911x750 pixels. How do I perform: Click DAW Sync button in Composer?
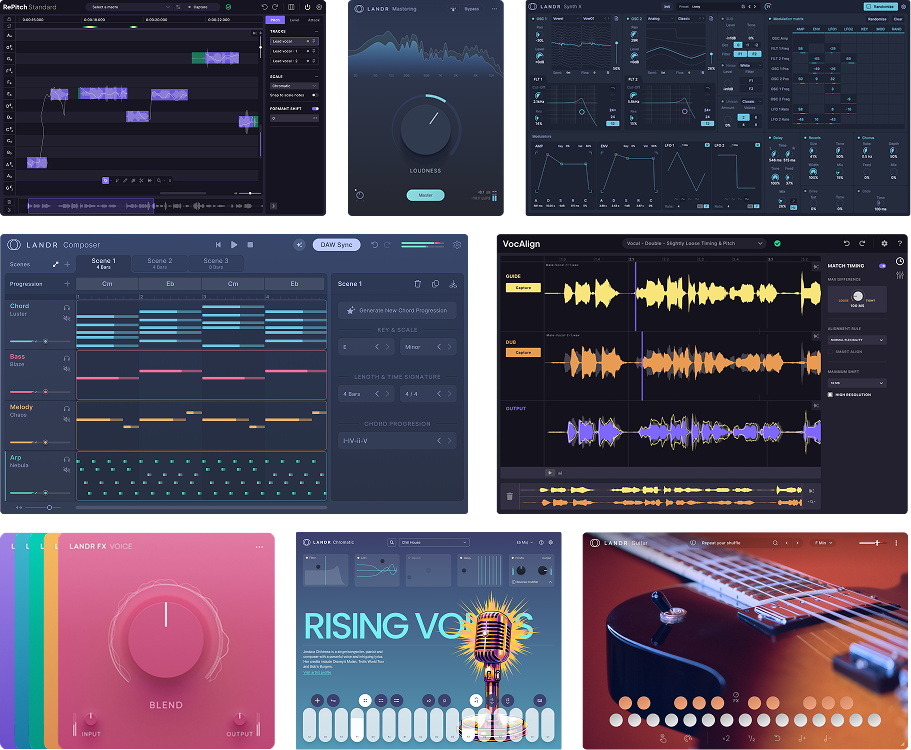pos(336,245)
